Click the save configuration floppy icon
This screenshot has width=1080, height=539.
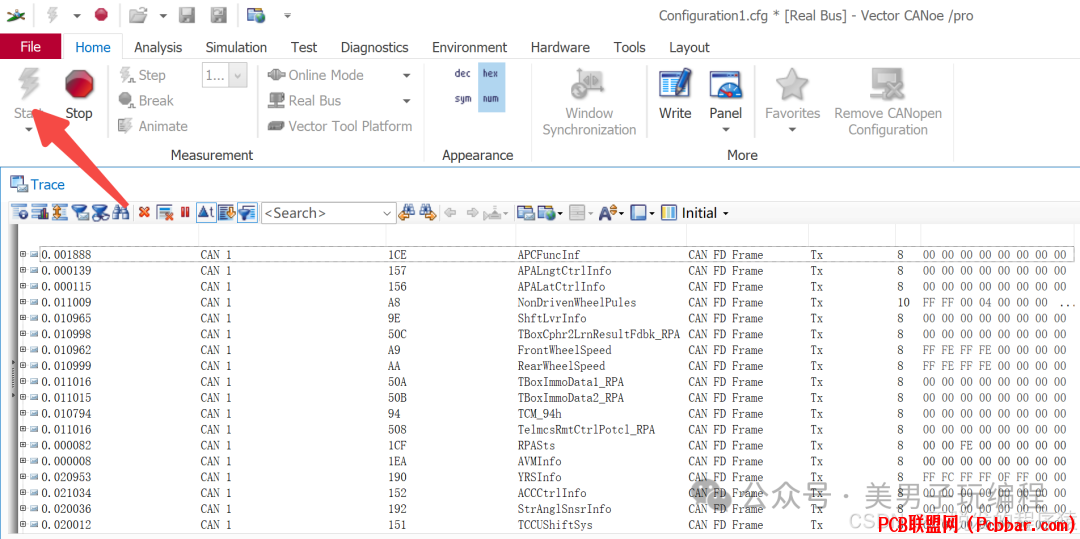[x=185, y=14]
